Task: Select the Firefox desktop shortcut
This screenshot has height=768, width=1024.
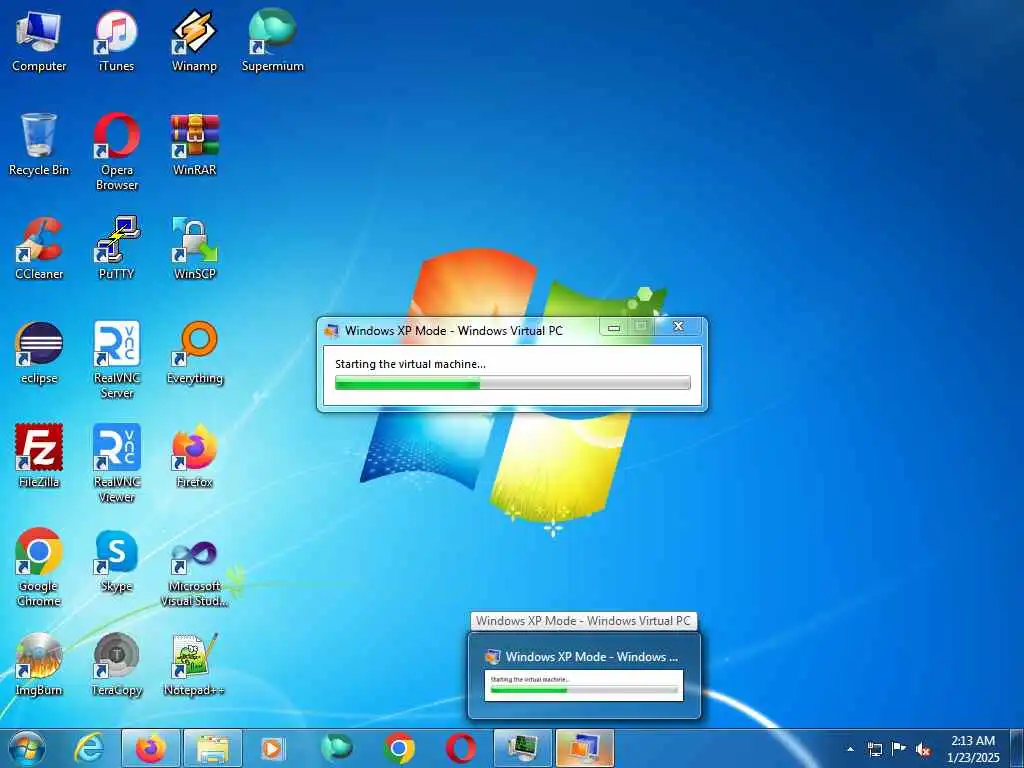Action: [194, 456]
